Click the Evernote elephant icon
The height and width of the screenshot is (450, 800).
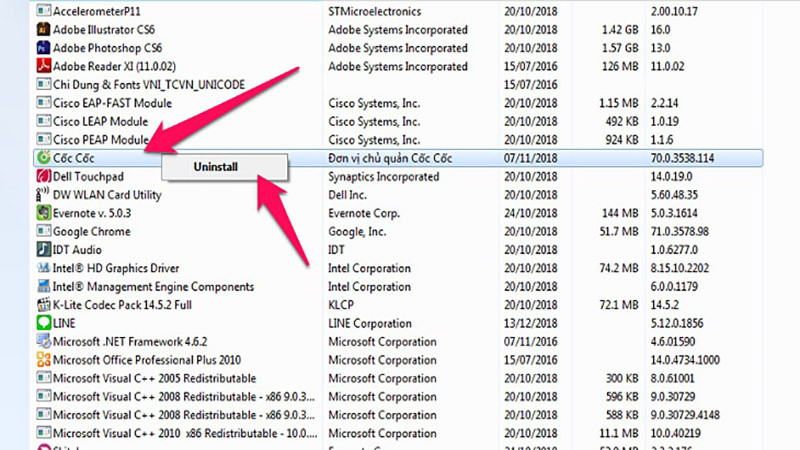pos(43,213)
